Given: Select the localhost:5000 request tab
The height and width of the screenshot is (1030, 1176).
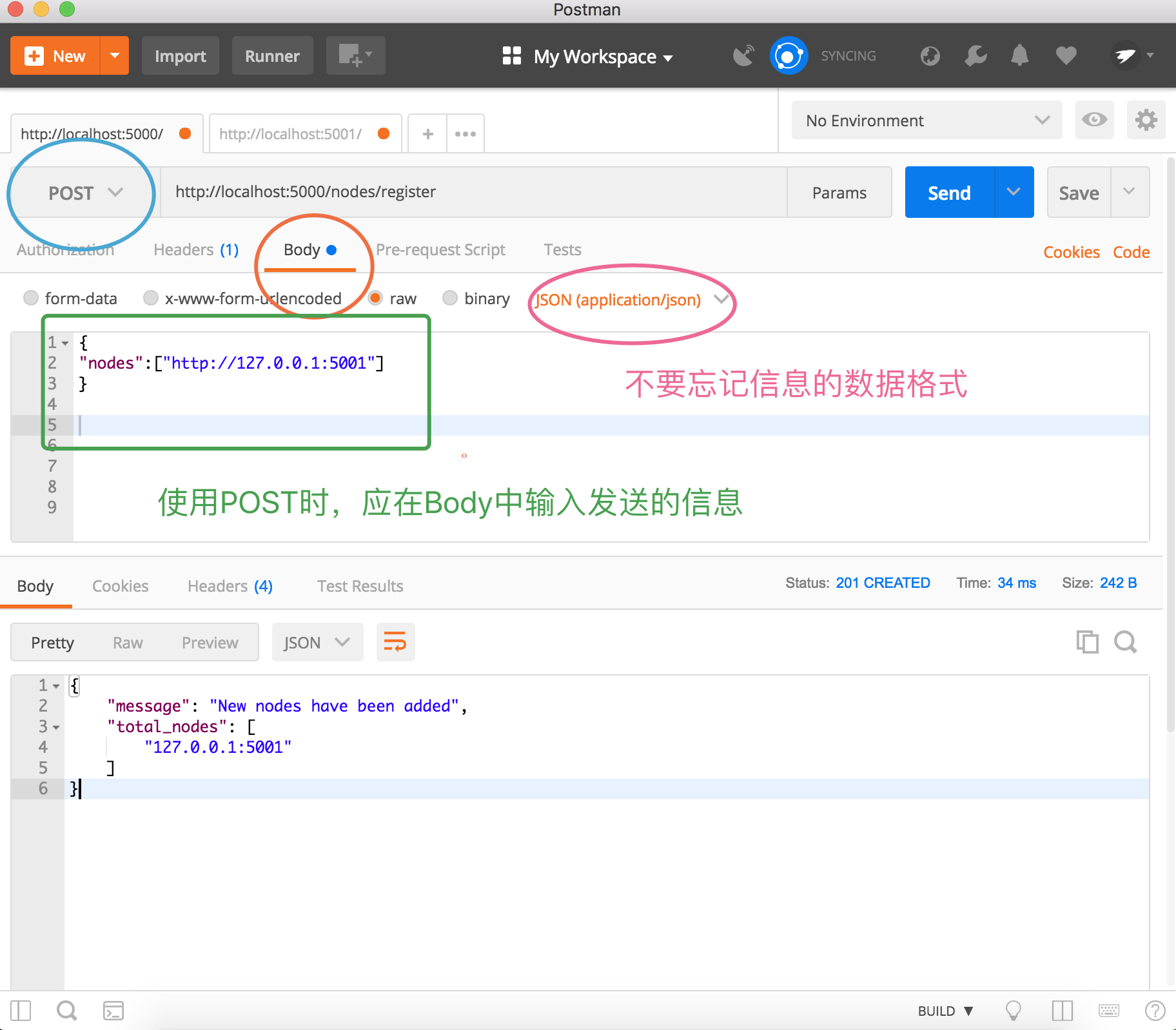Looking at the screenshot, I should [106, 134].
